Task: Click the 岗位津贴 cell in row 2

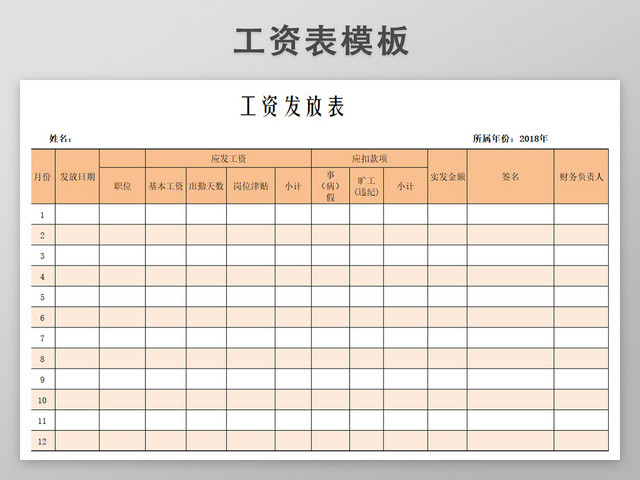Action: (251, 235)
